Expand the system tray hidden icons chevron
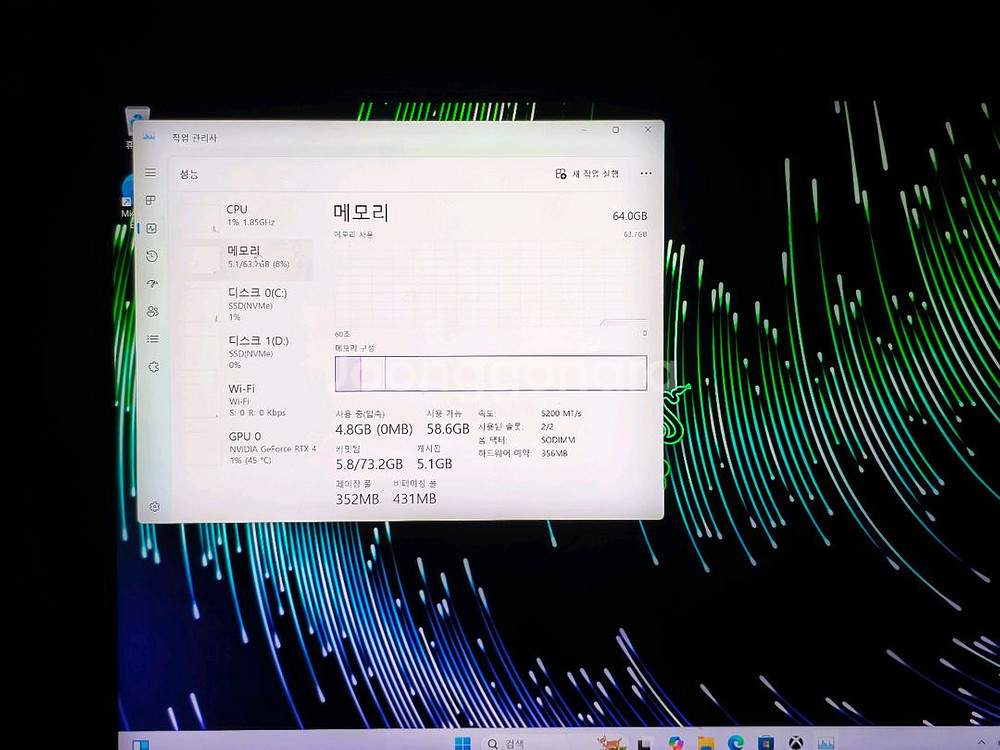Viewport: 1000px width, 750px height. (x=981, y=743)
